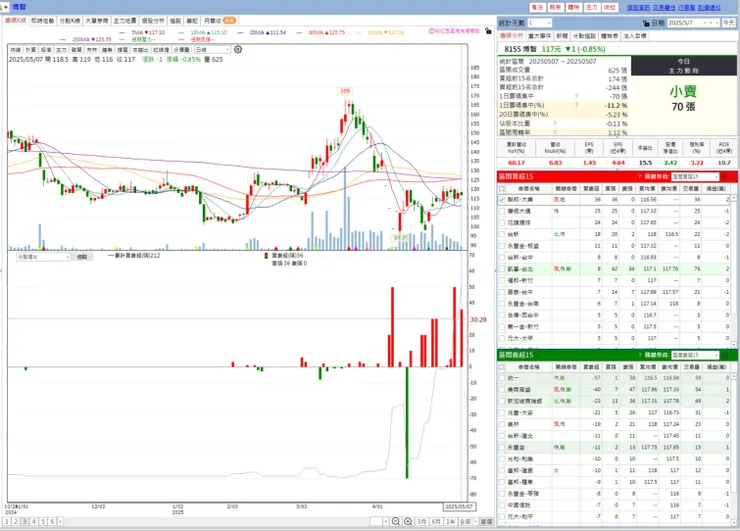The height and width of the screenshot is (531, 740).
Task: Click the button beside the 分點進出 dropdown
Action: 82,257
